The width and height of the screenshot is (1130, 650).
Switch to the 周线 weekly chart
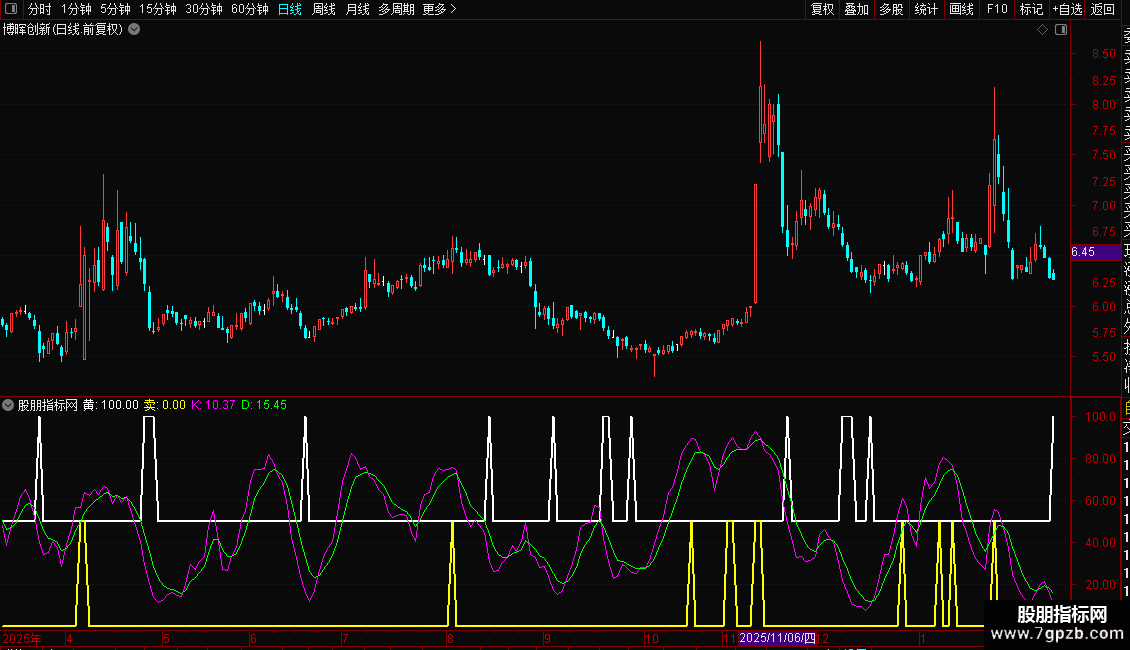coord(324,9)
